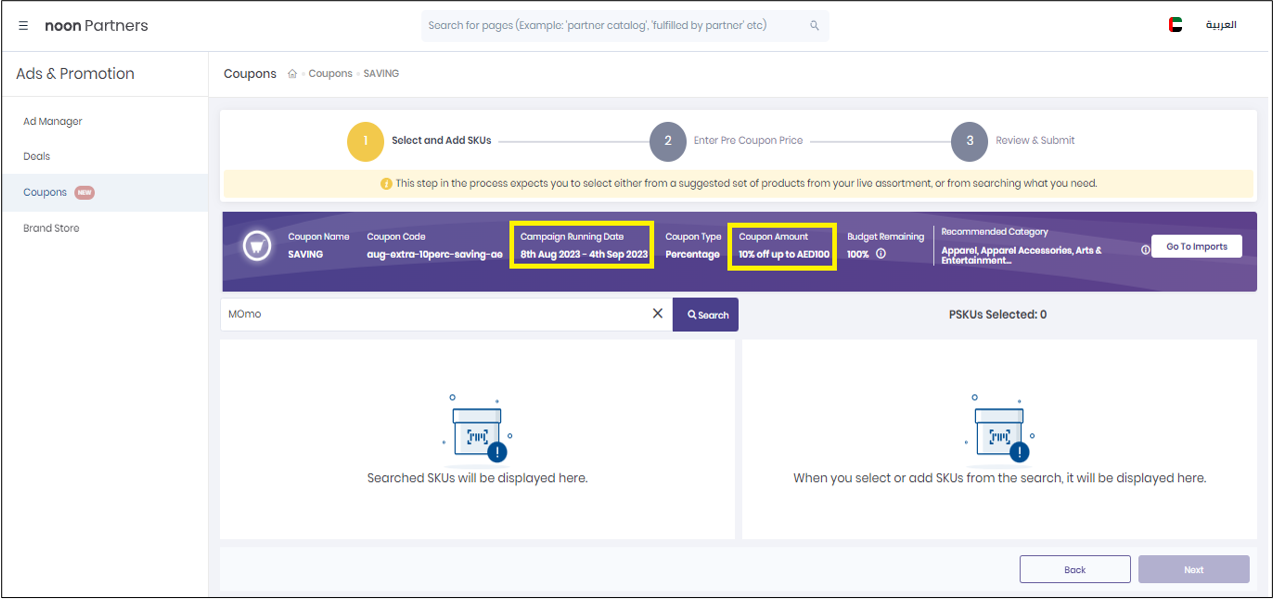Click coupon amount 10% off up to AED100
Viewport: 1276px width, 599px height.
pos(784,254)
